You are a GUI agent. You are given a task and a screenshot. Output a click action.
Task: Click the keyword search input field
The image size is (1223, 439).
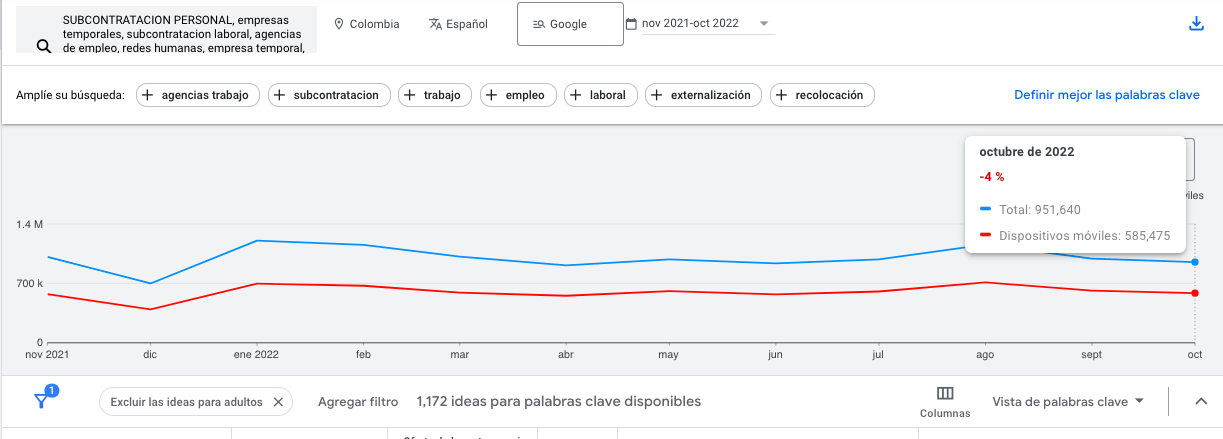coord(166,29)
